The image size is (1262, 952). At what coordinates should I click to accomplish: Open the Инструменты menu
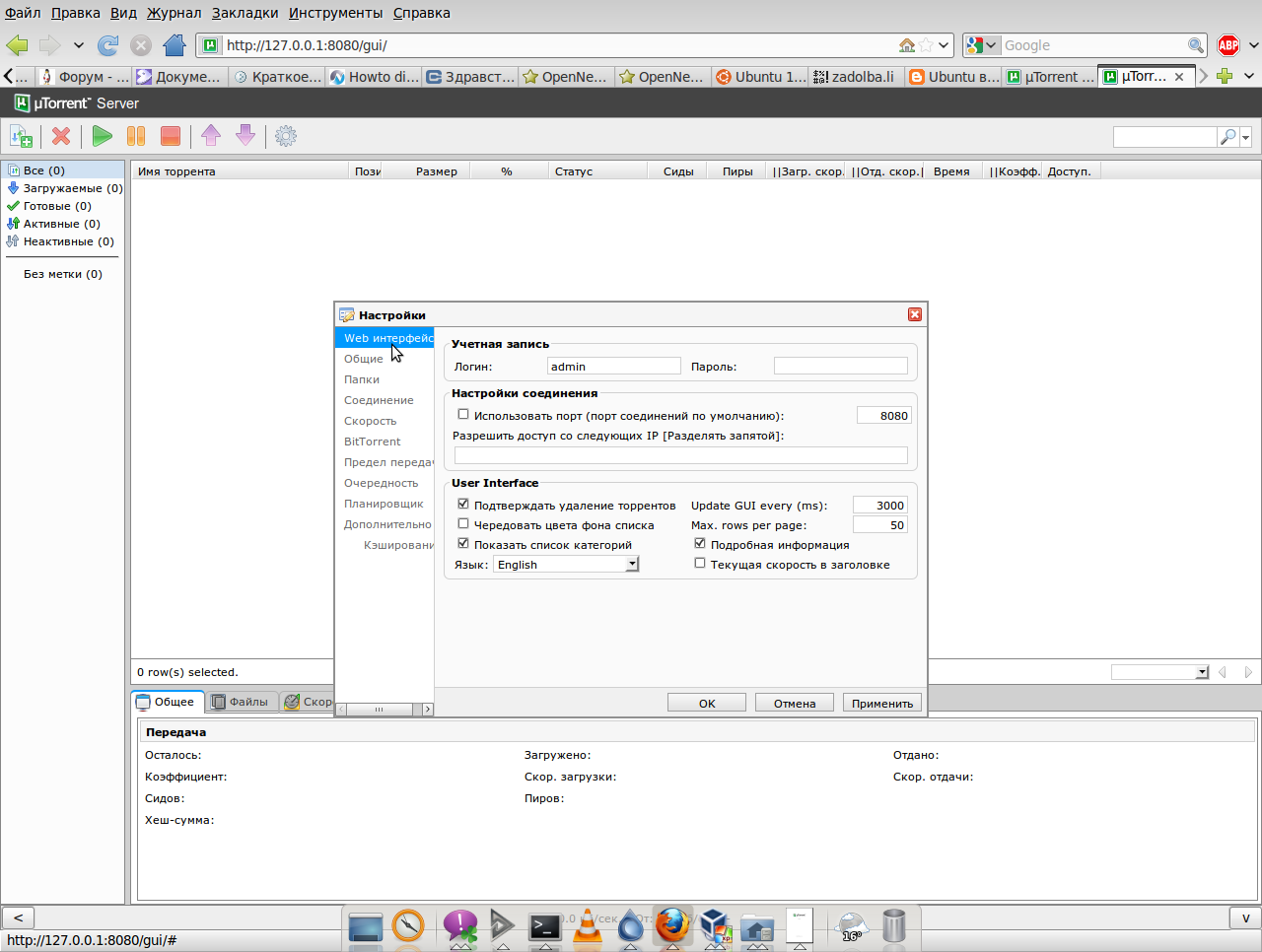point(335,13)
